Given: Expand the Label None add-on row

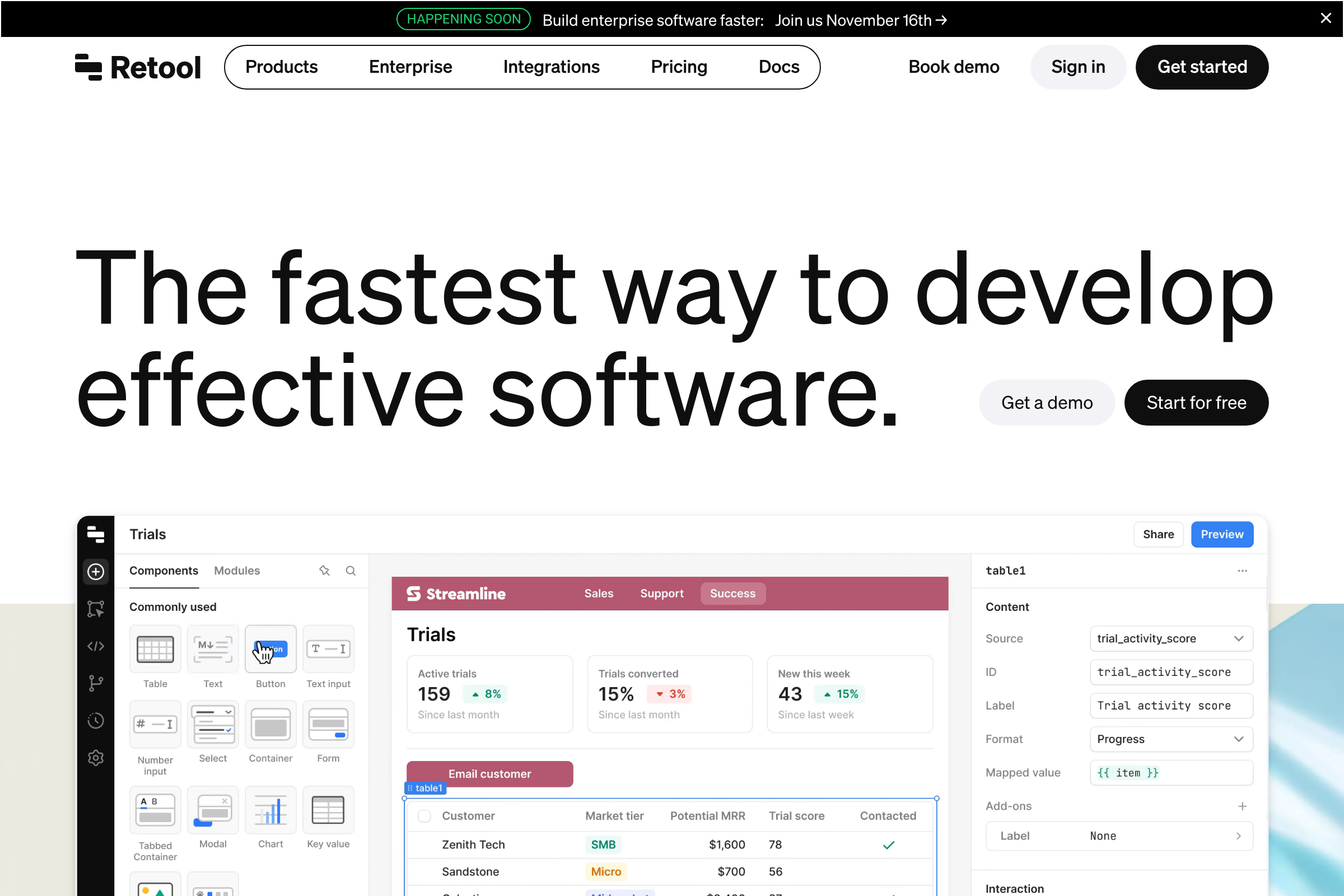Looking at the screenshot, I should [1119, 836].
